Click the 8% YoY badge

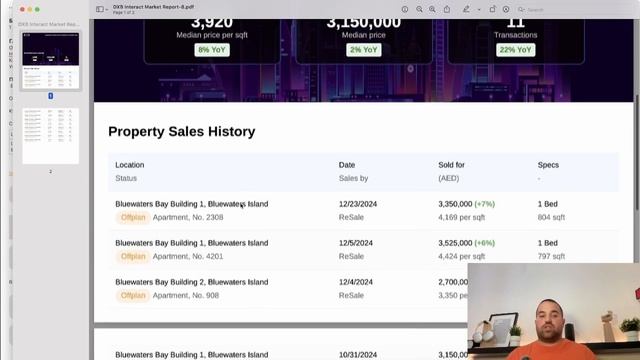coord(212,50)
